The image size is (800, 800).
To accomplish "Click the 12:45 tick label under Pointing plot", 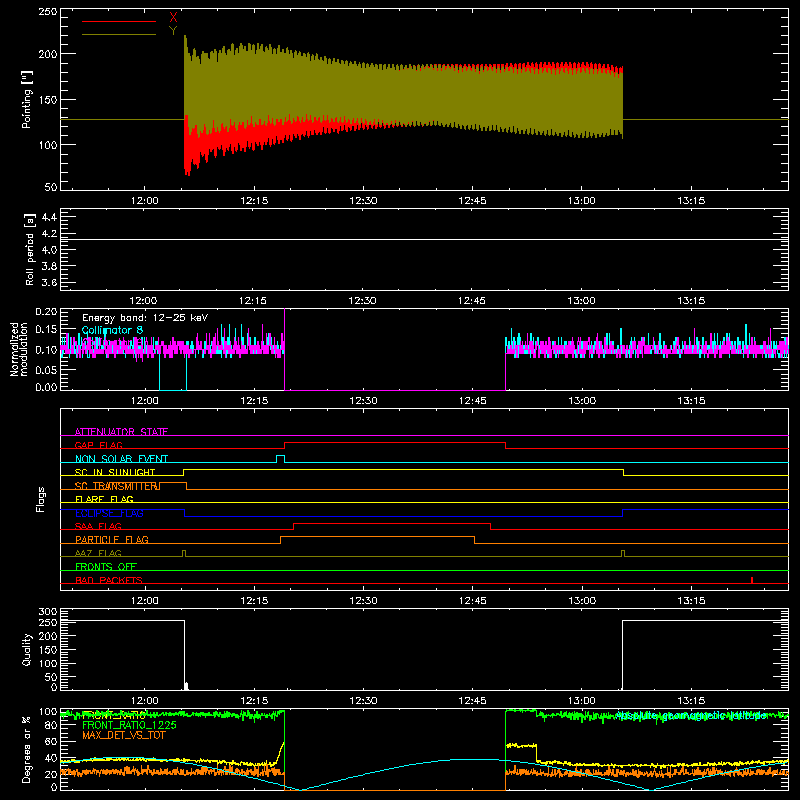I will coord(472,201).
